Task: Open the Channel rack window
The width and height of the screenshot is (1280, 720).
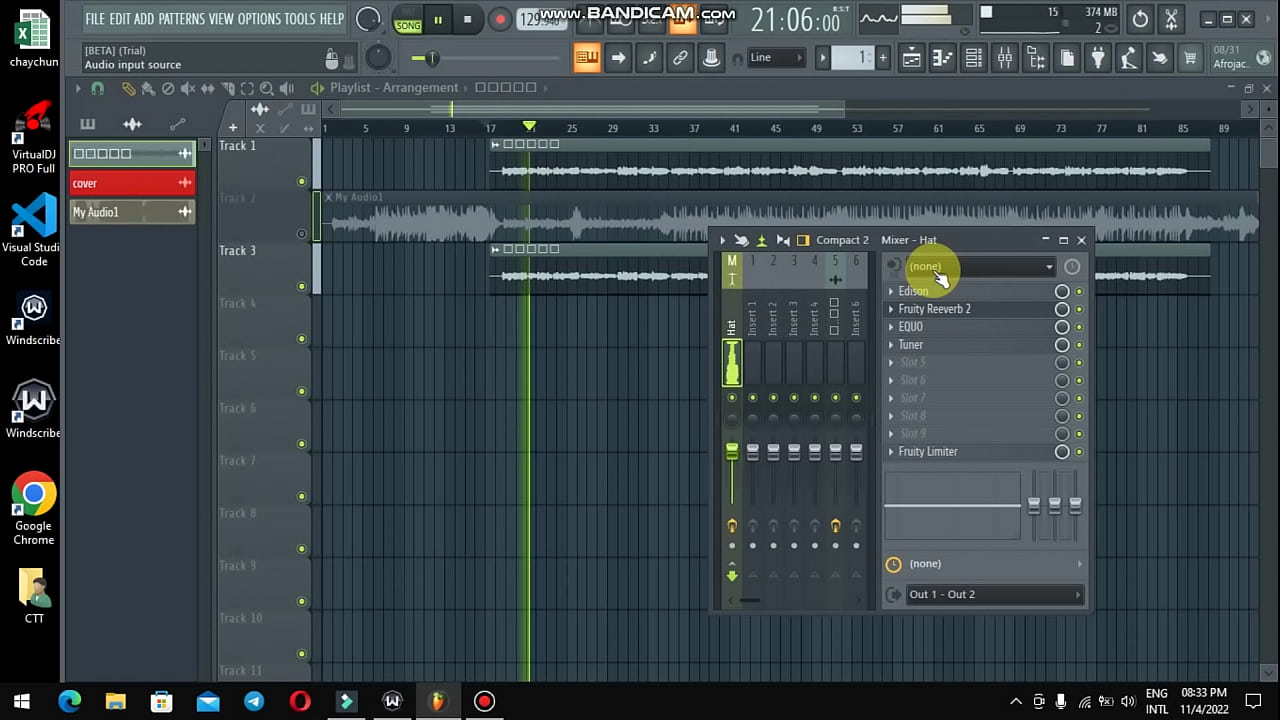Action: point(973,58)
